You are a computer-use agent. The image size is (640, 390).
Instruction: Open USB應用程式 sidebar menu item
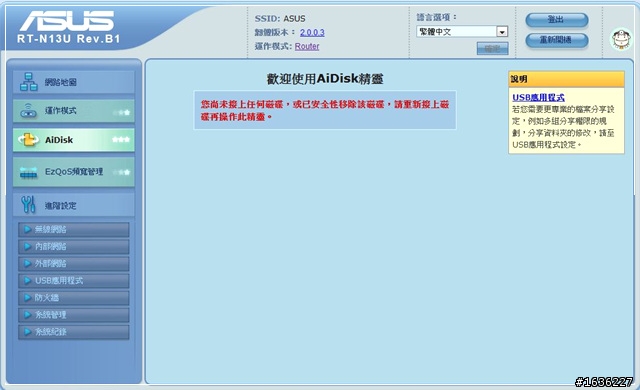pyautogui.click(x=74, y=281)
